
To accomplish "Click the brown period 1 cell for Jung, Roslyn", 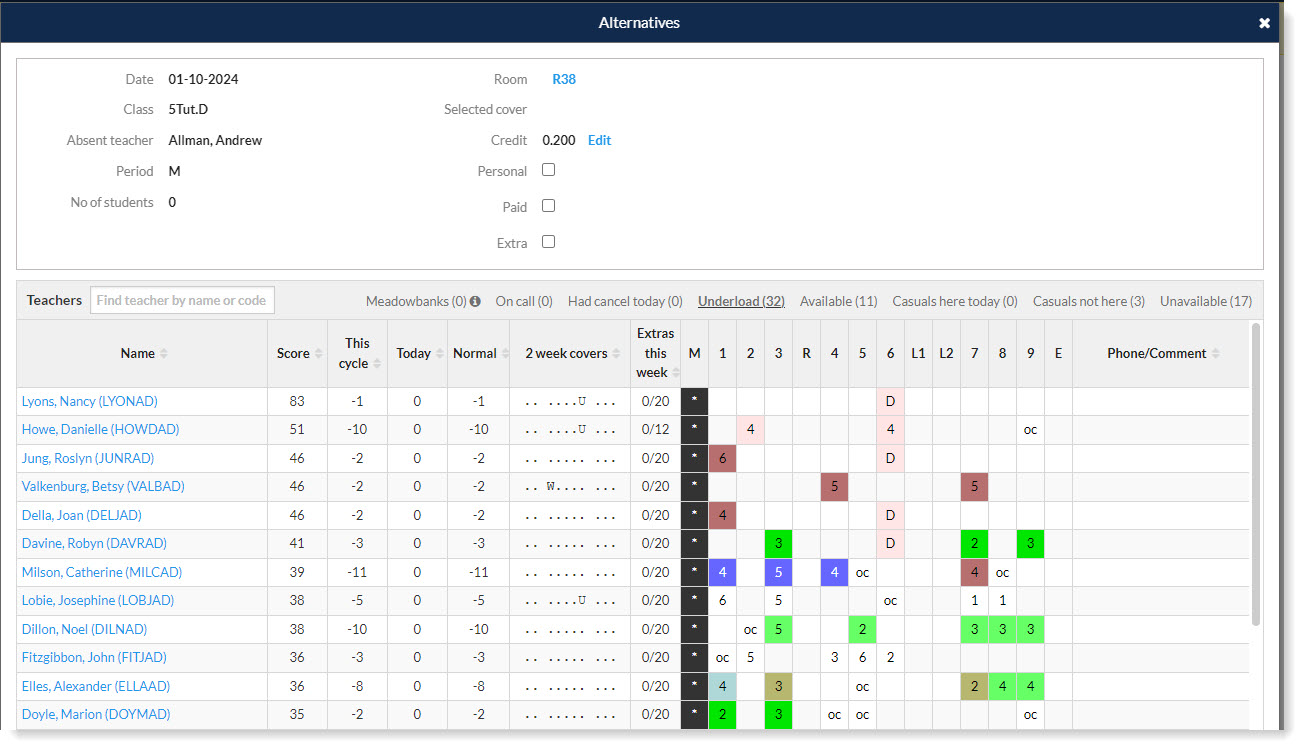I will [723, 458].
